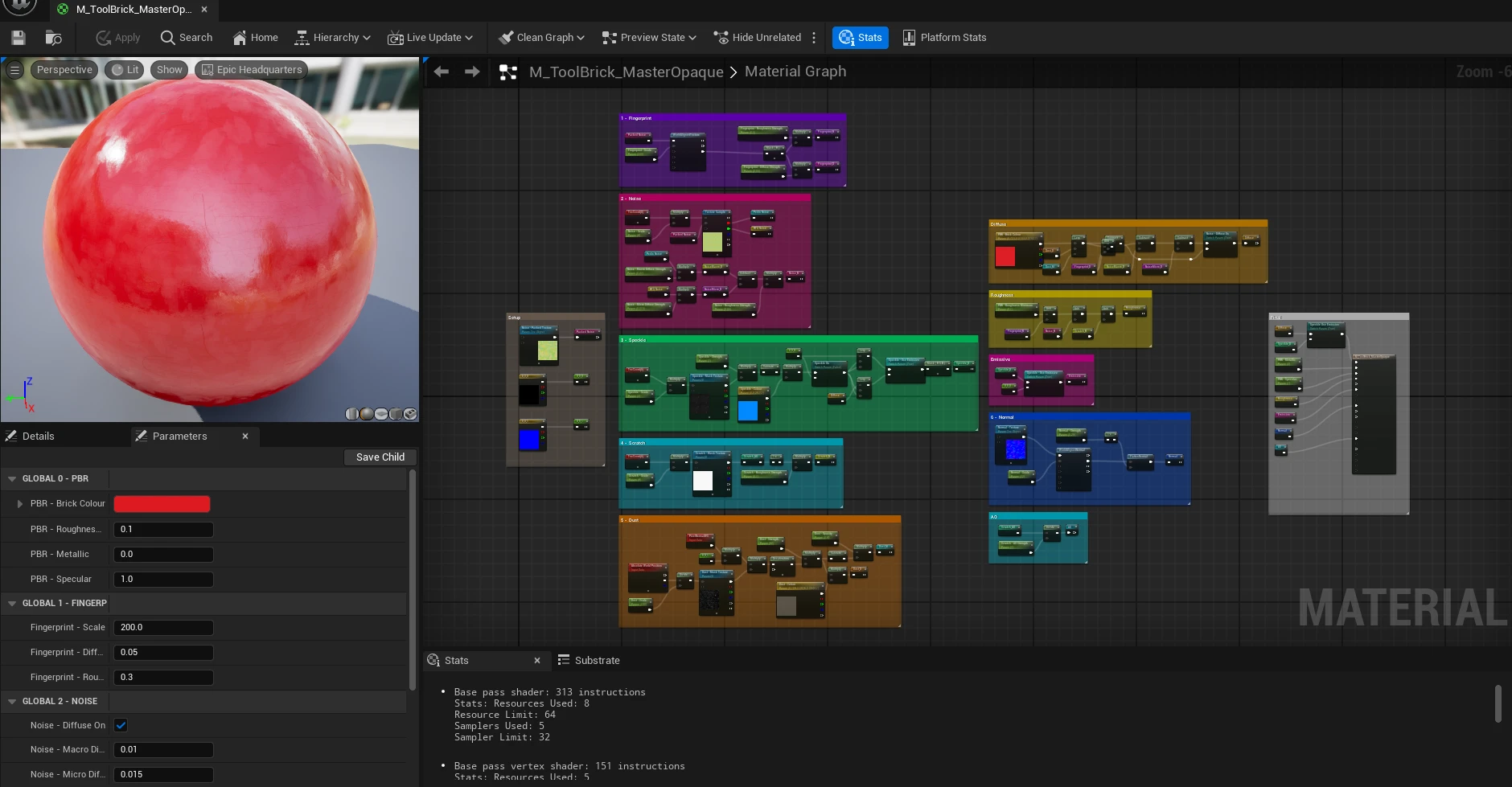The image size is (1512, 787).
Task: Collapse the GLOBAL 0 - PBR section
Action: 12,478
